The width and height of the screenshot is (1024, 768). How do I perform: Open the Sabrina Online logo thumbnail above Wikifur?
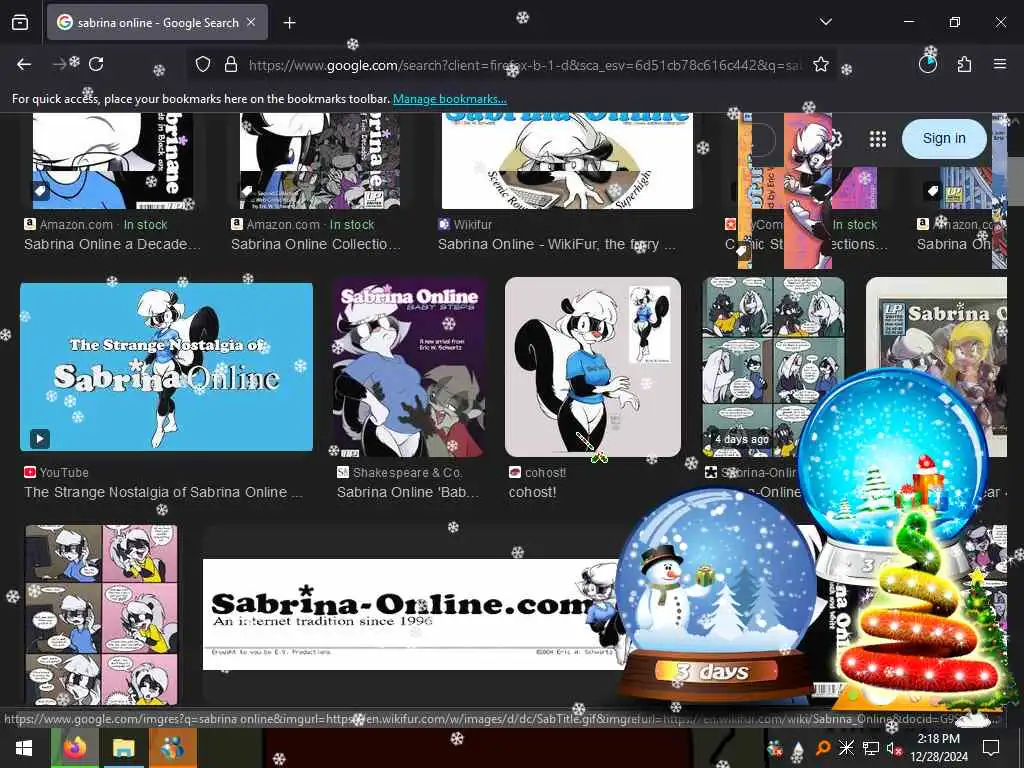pos(567,161)
